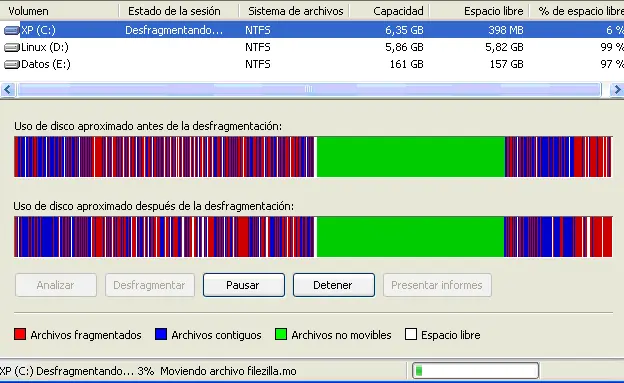Screen dimensions: 624x383
Task: Click label 'Uso de disco aproximado antes'
Action: tap(148, 126)
